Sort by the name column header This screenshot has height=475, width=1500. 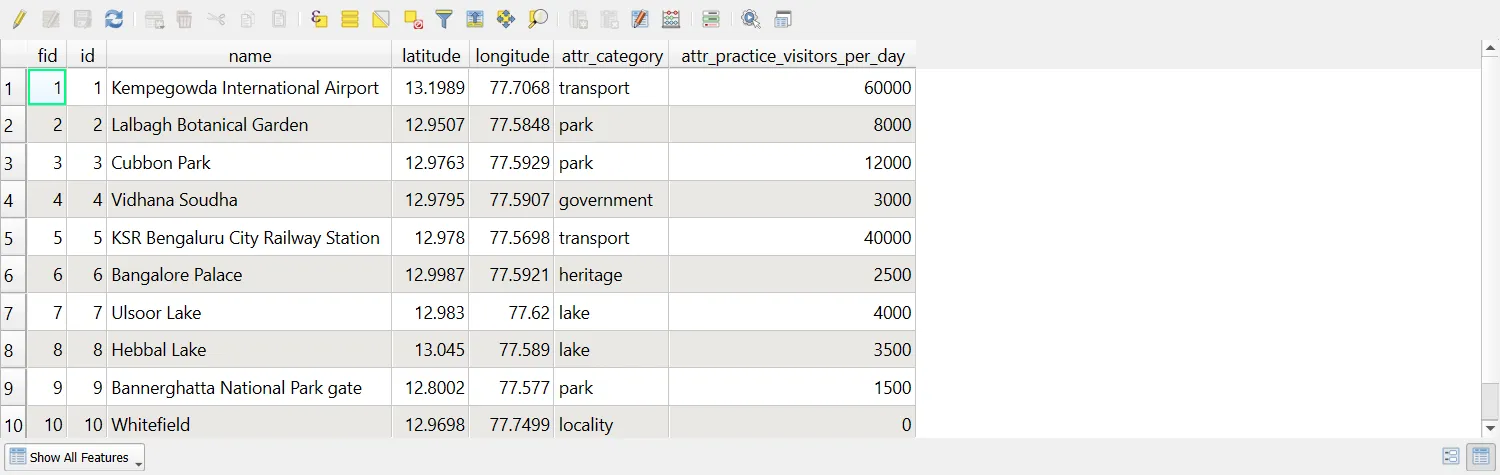point(249,56)
